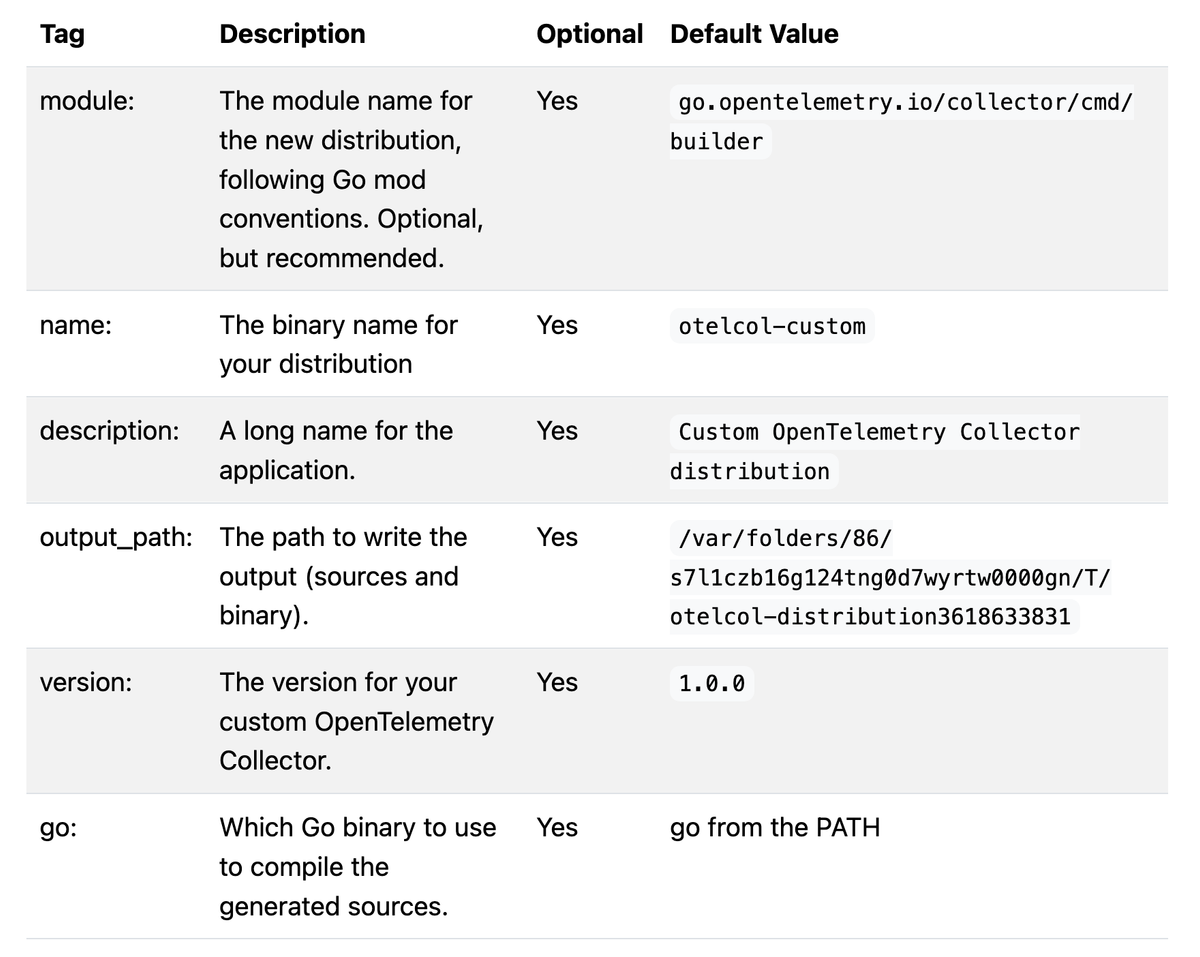Click the 1.0.0 version code value

pos(711,683)
